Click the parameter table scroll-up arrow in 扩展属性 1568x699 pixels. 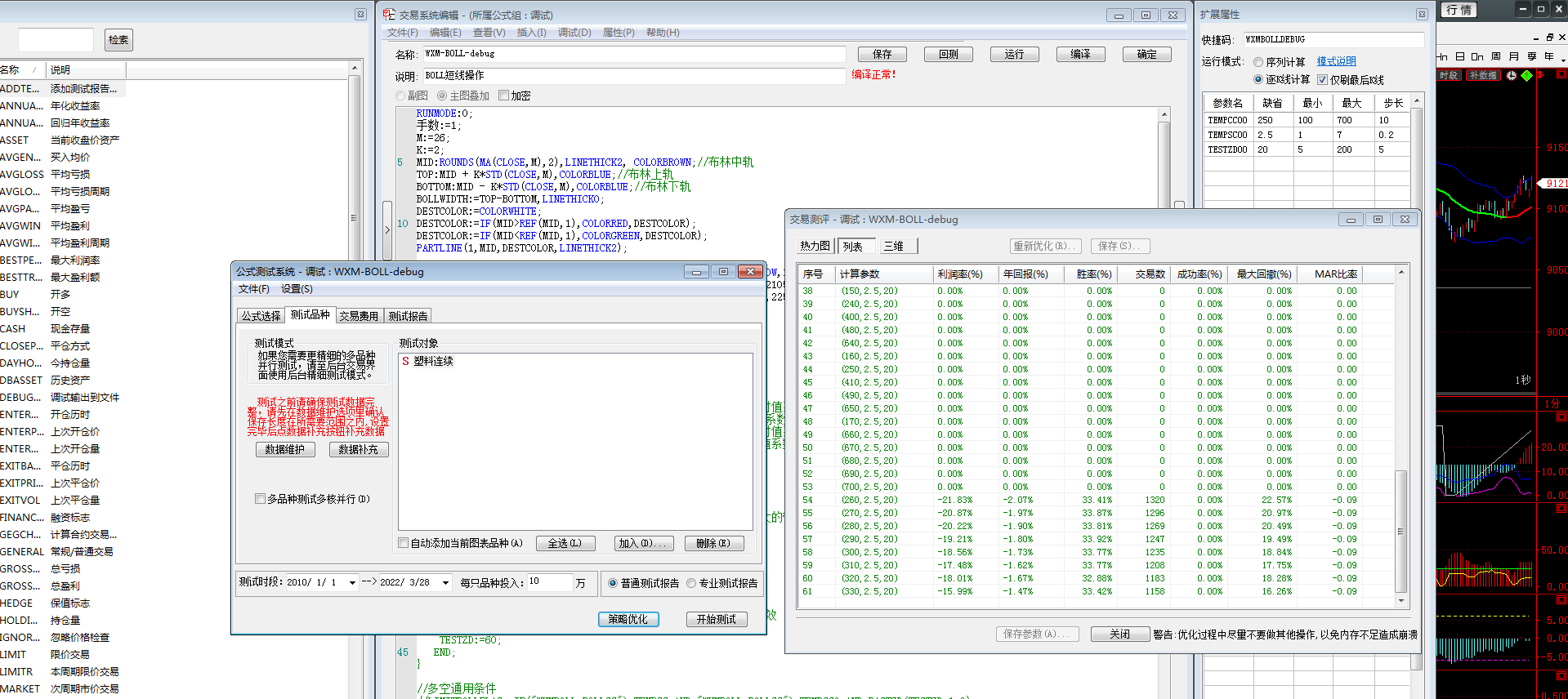pyautogui.click(x=1417, y=101)
